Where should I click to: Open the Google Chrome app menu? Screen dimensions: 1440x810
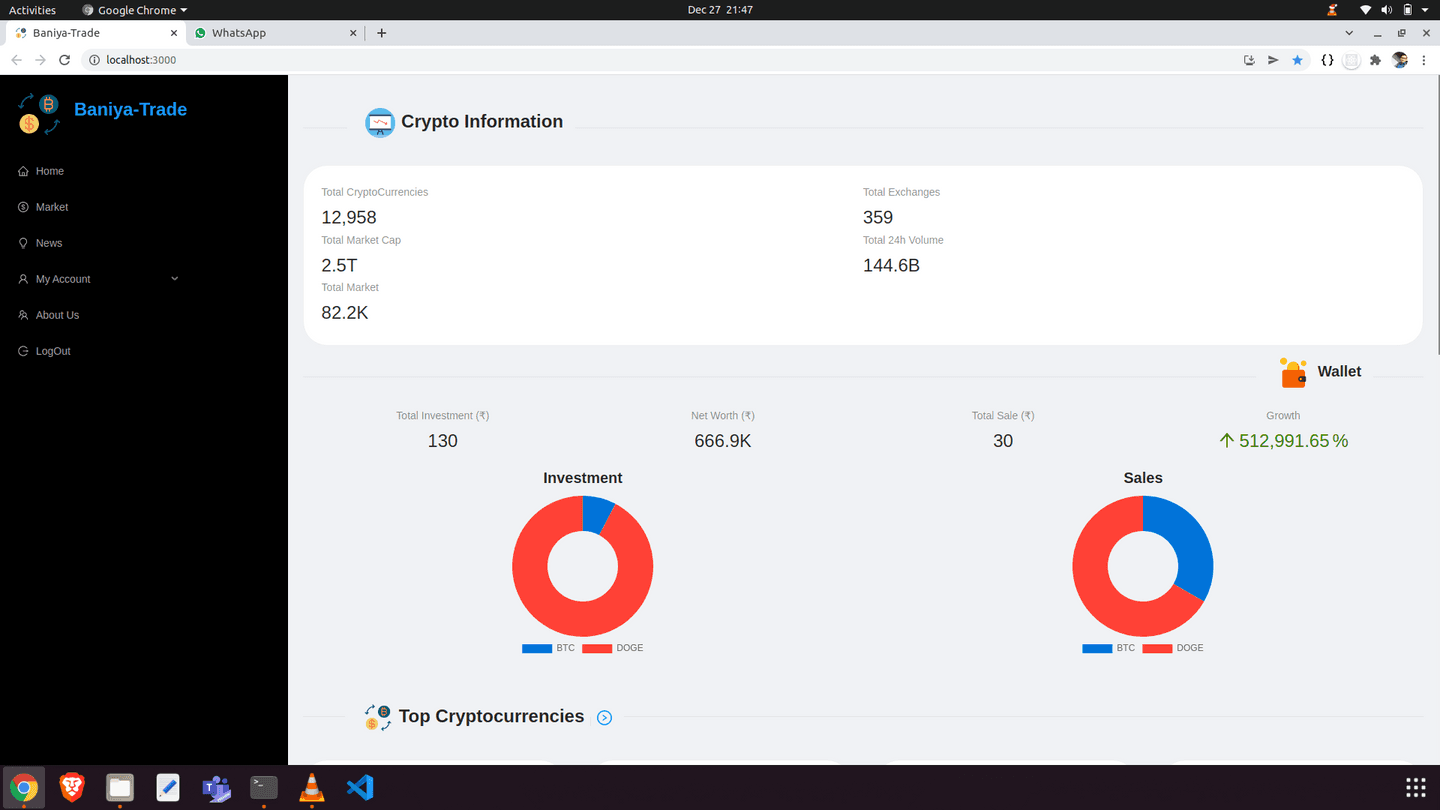pyautogui.click(x=135, y=10)
